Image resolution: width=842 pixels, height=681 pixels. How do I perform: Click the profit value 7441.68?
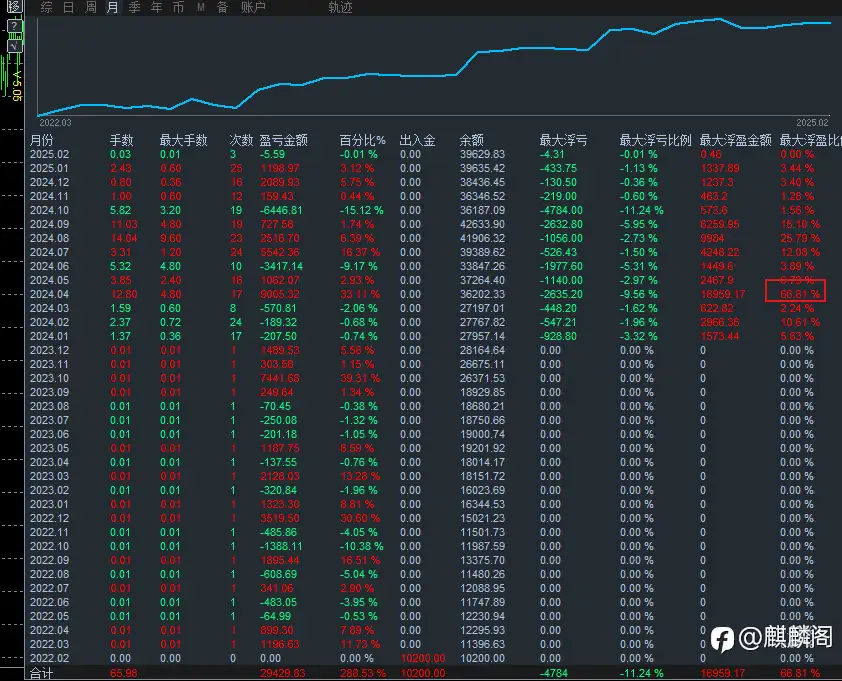(x=280, y=378)
